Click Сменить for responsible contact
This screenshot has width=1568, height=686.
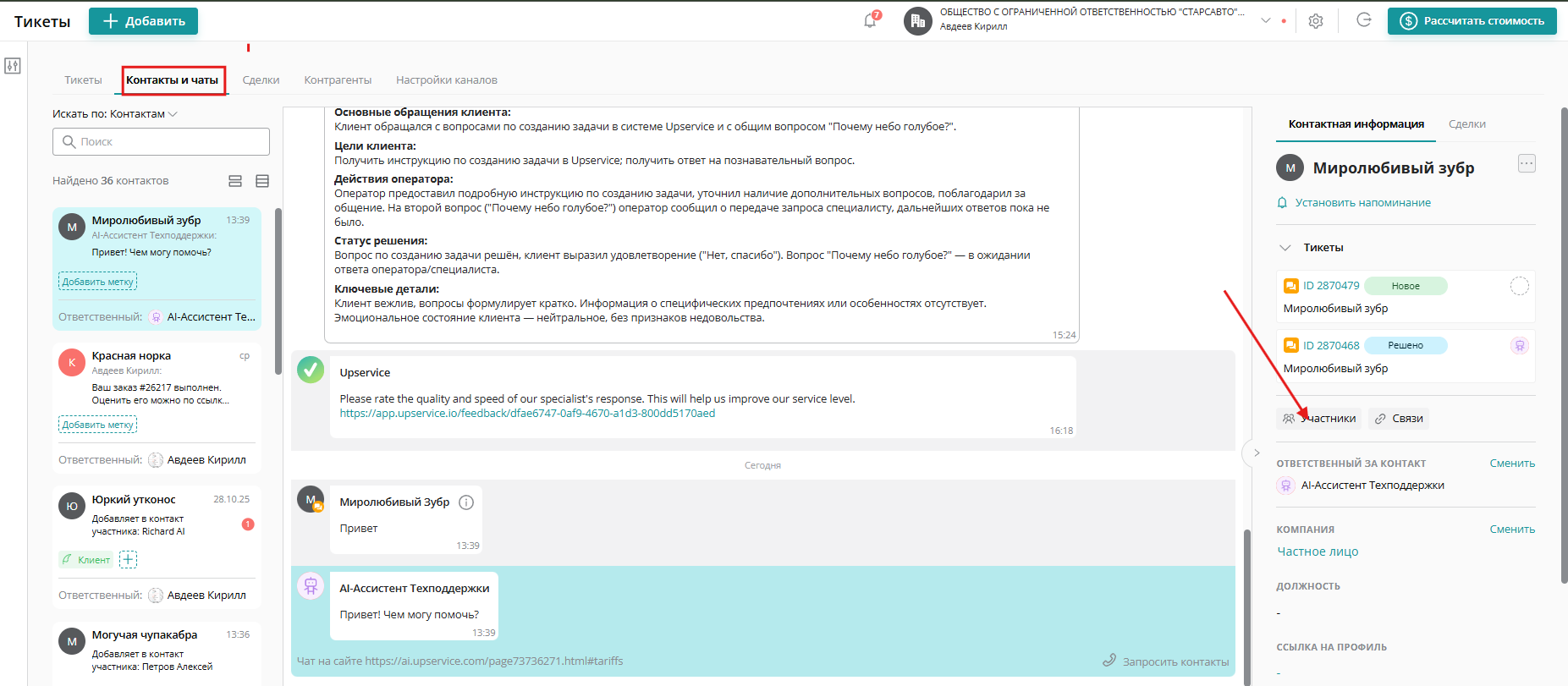(1512, 464)
